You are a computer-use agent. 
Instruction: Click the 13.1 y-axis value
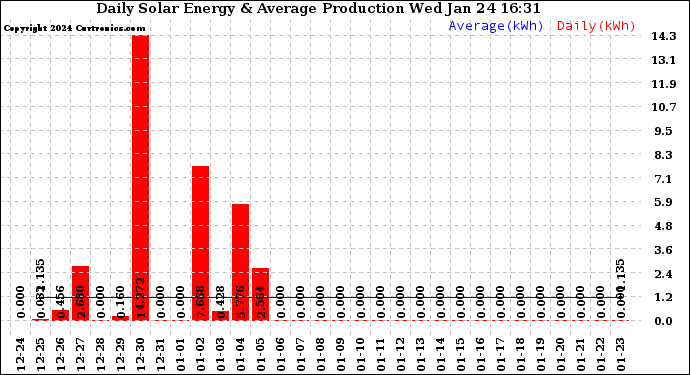(x=664, y=60)
